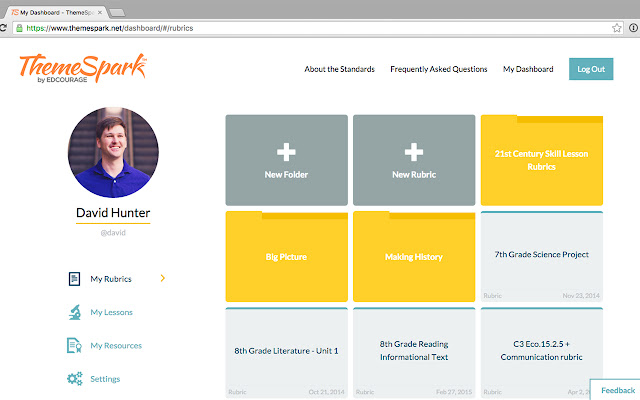Screen dimensions: 640x400
Task: Select My Lessons in the sidebar
Action: (111, 312)
